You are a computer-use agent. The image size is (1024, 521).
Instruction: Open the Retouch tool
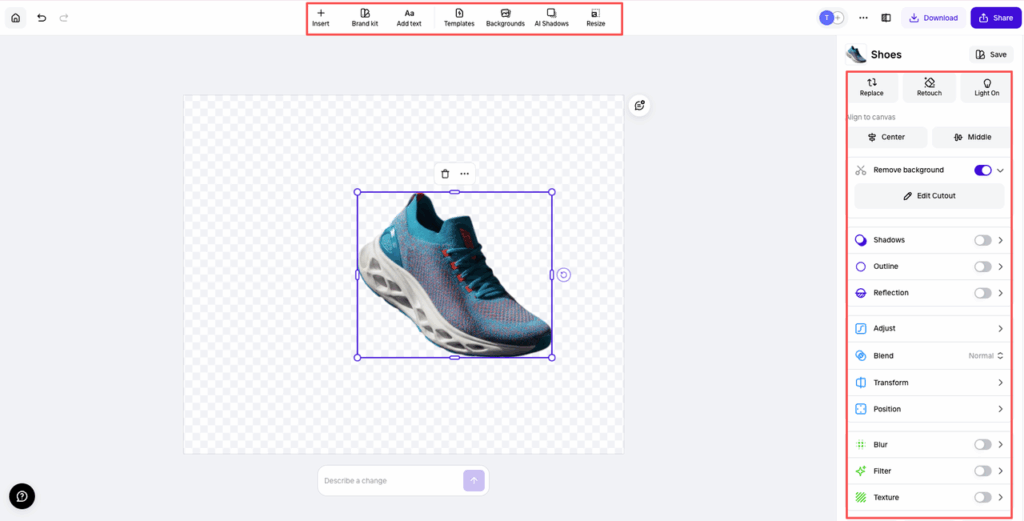pyautogui.click(x=929, y=87)
